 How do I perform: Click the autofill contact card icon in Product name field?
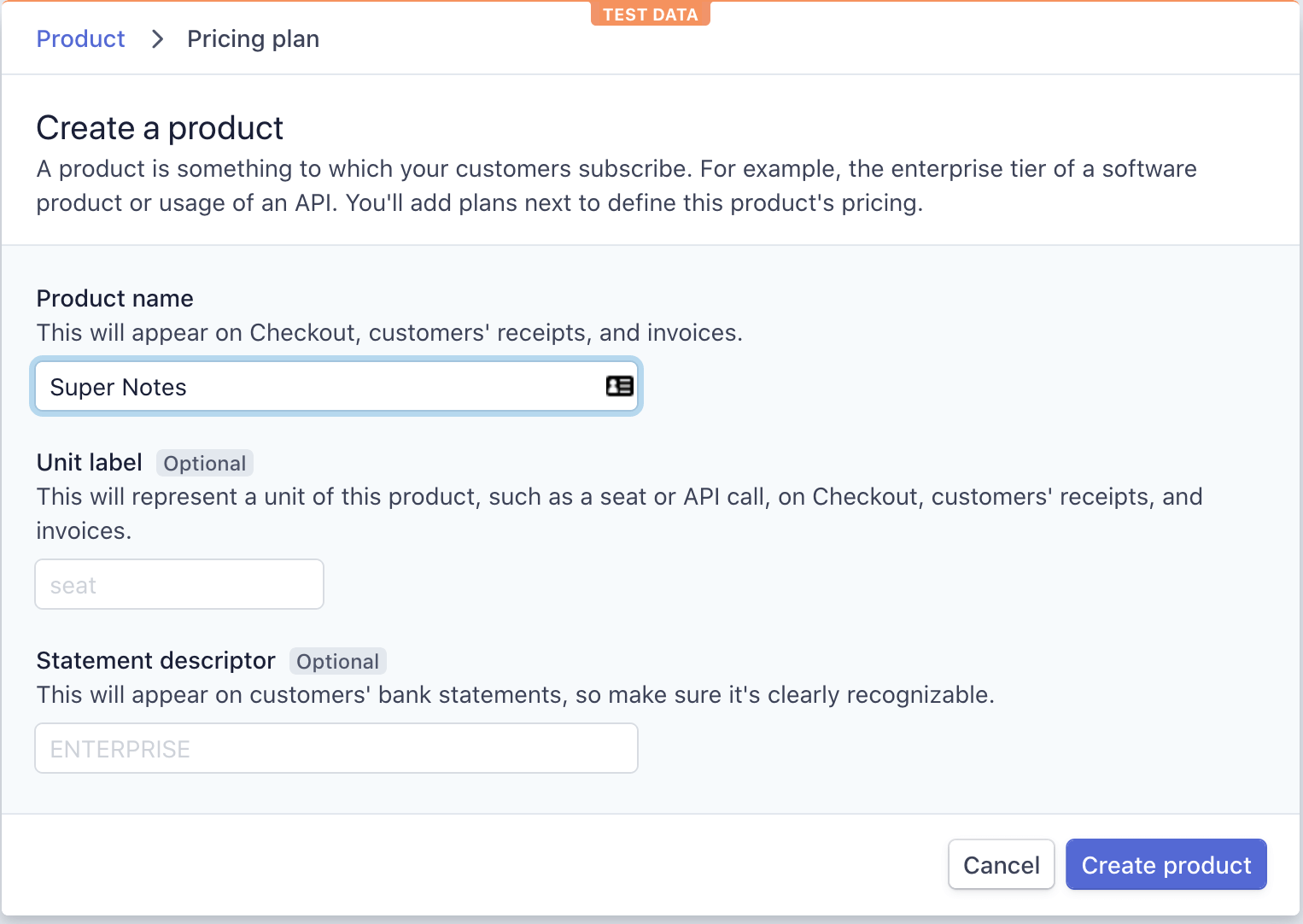click(x=620, y=386)
